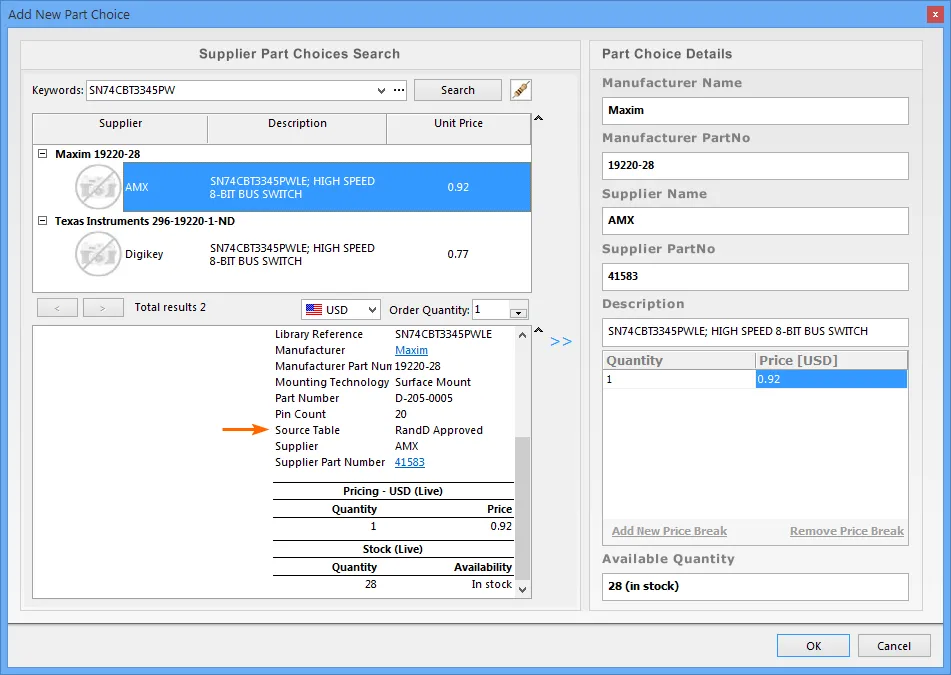
Task: Click the Search button
Action: click(458, 90)
